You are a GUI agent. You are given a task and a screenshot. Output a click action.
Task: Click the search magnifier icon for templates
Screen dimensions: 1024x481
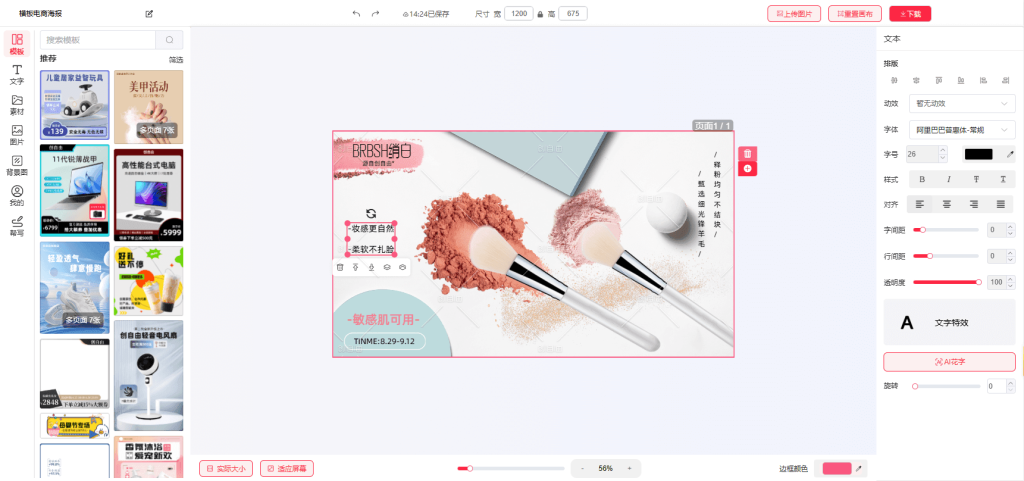coord(170,40)
